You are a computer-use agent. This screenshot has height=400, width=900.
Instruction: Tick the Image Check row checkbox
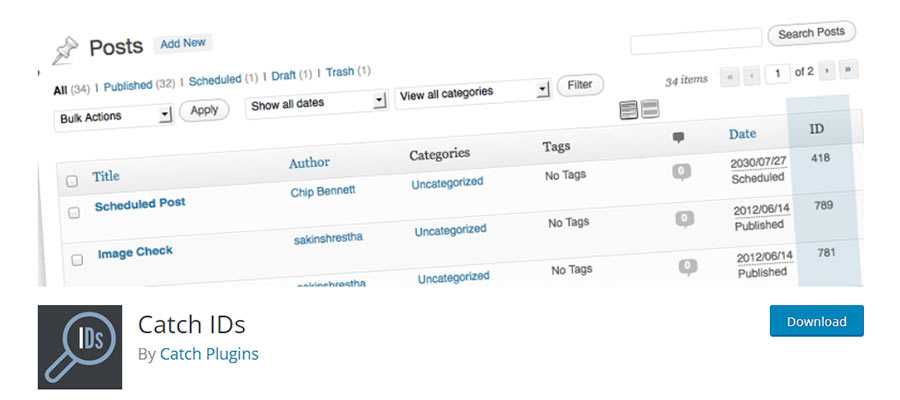coord(77,260)
